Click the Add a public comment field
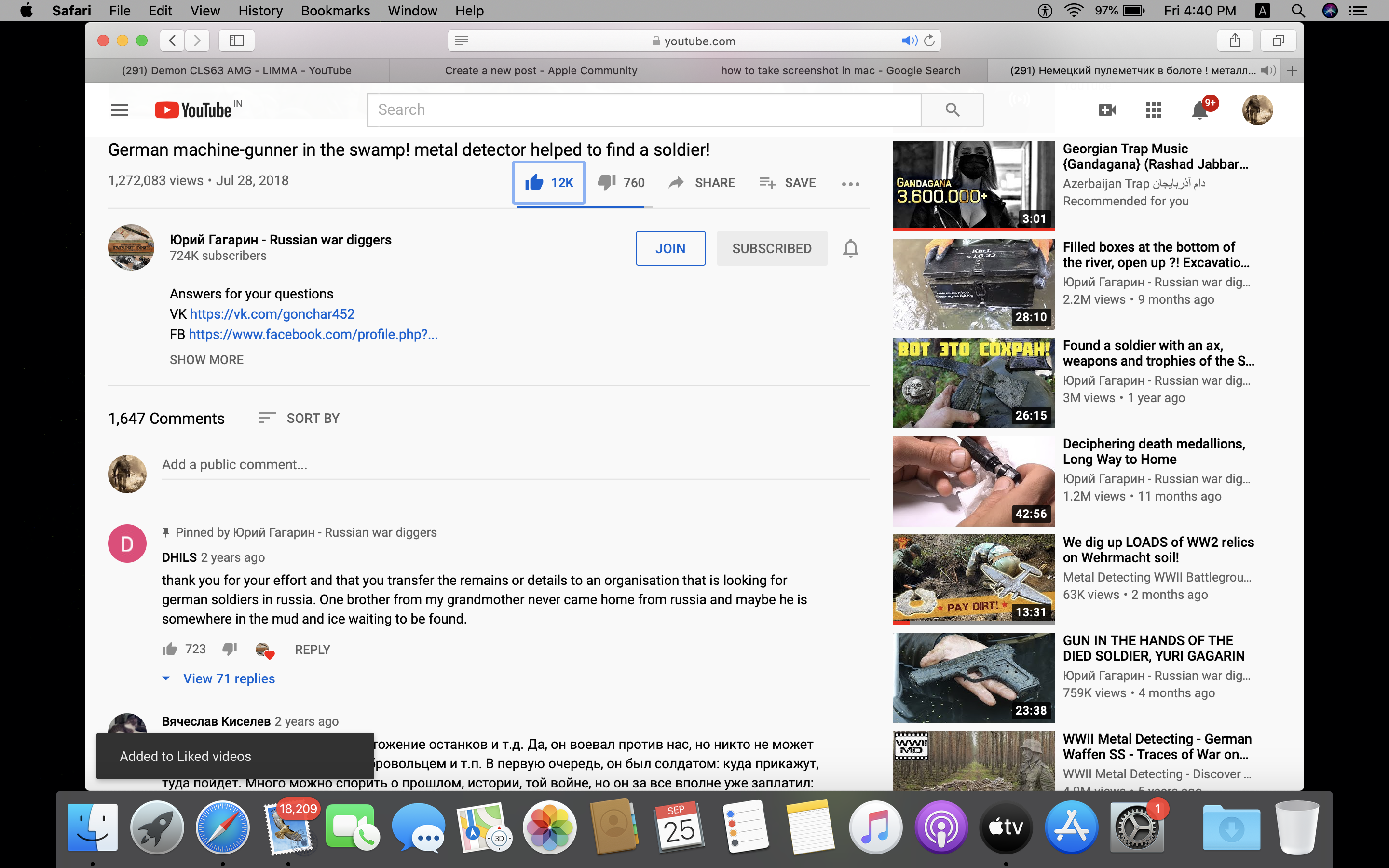 (515, 464)
